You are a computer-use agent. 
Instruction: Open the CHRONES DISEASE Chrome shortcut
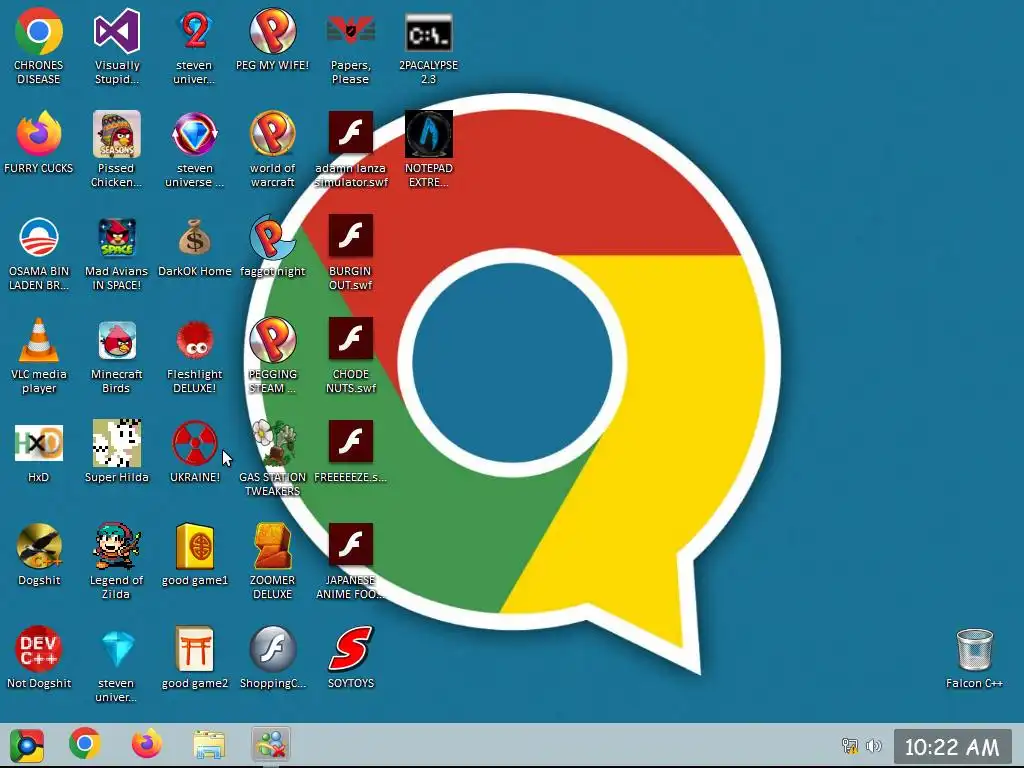coord(39,31)
